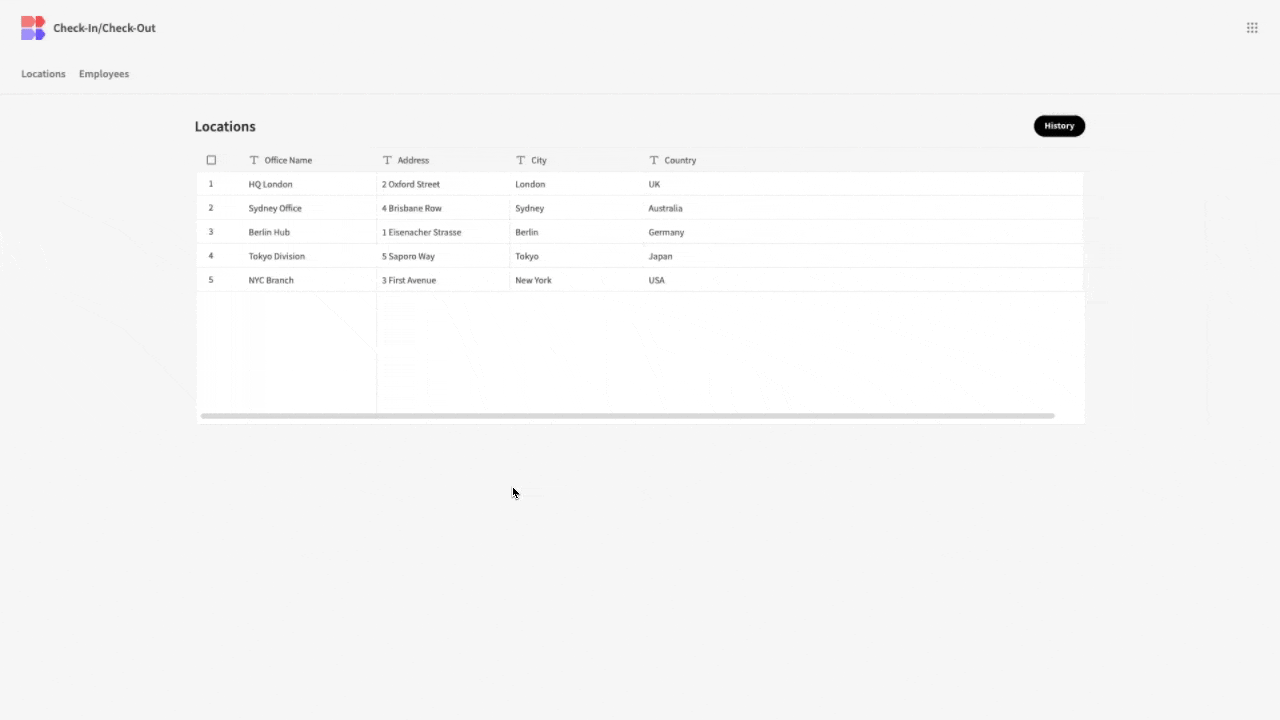Click the Germany country cell
The width and height of the screenshot is (1280, 720).
tap(709, 232)
